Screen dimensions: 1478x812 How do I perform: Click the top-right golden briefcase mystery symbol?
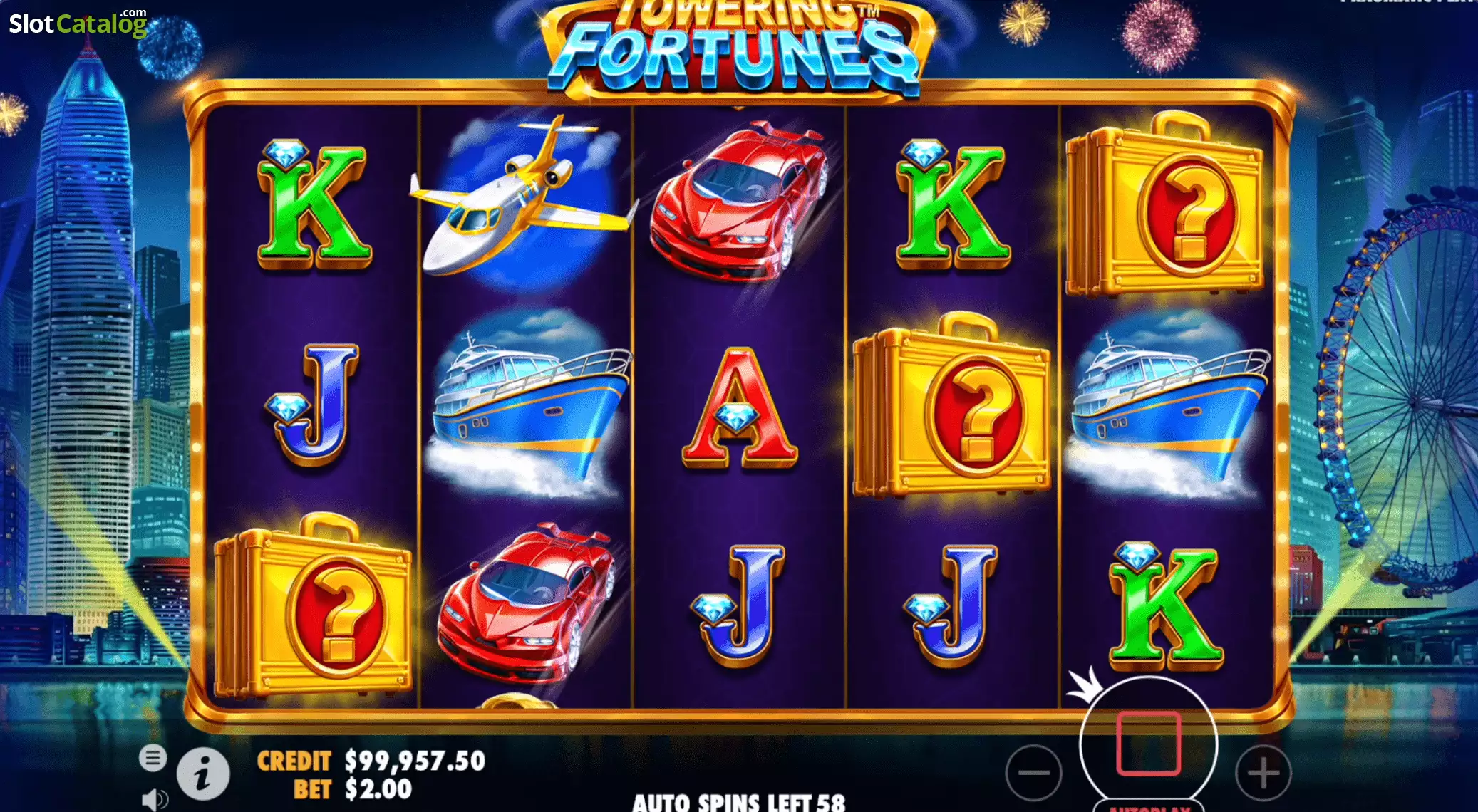coord(1164,205)
